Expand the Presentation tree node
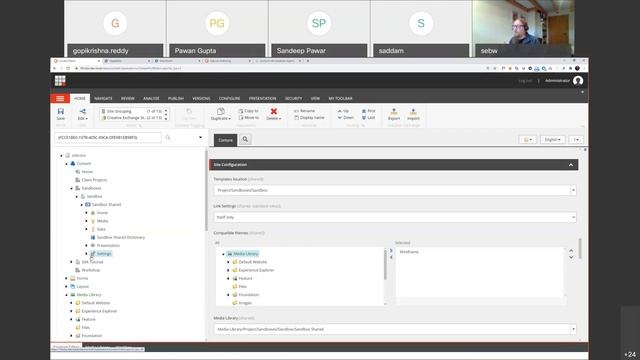 [x=87, y=245]
